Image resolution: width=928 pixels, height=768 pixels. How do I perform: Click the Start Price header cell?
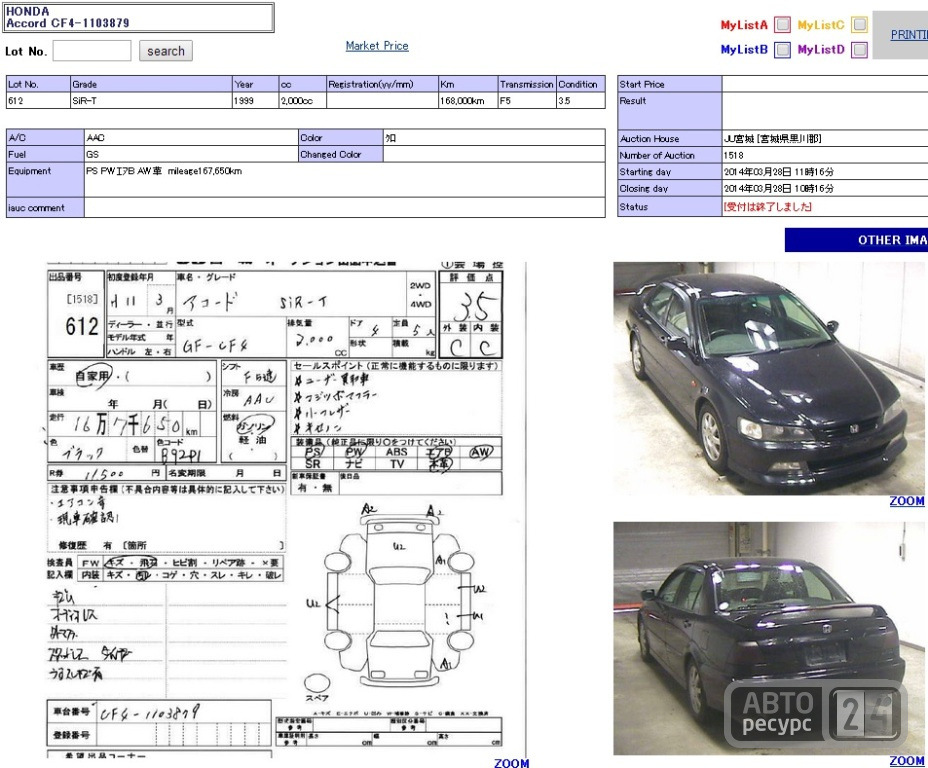point(669,84)
